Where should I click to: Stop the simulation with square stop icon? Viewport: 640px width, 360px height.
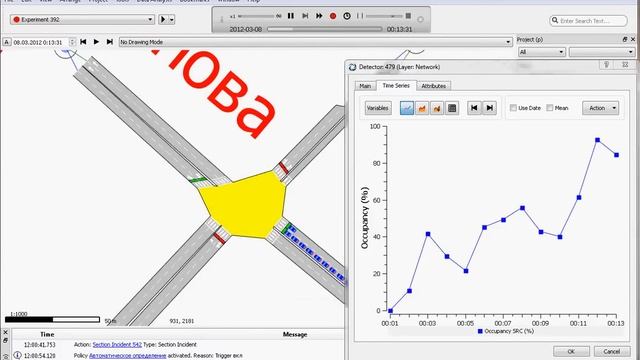click(408, 16)
